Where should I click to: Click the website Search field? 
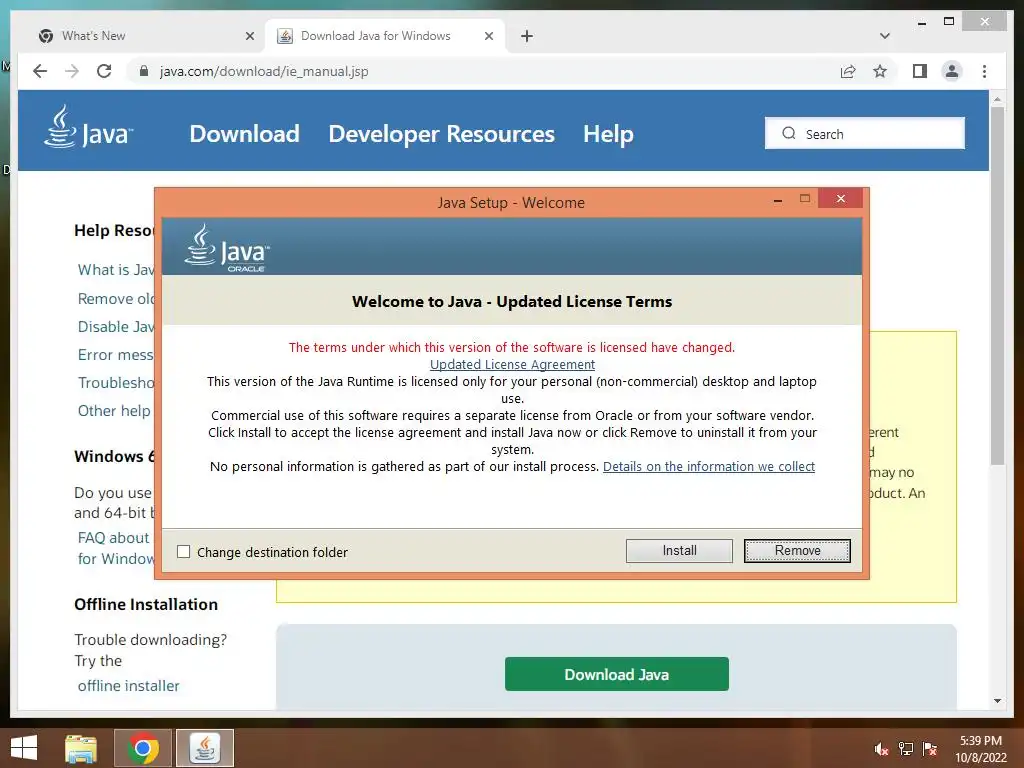tap(865, 133)
